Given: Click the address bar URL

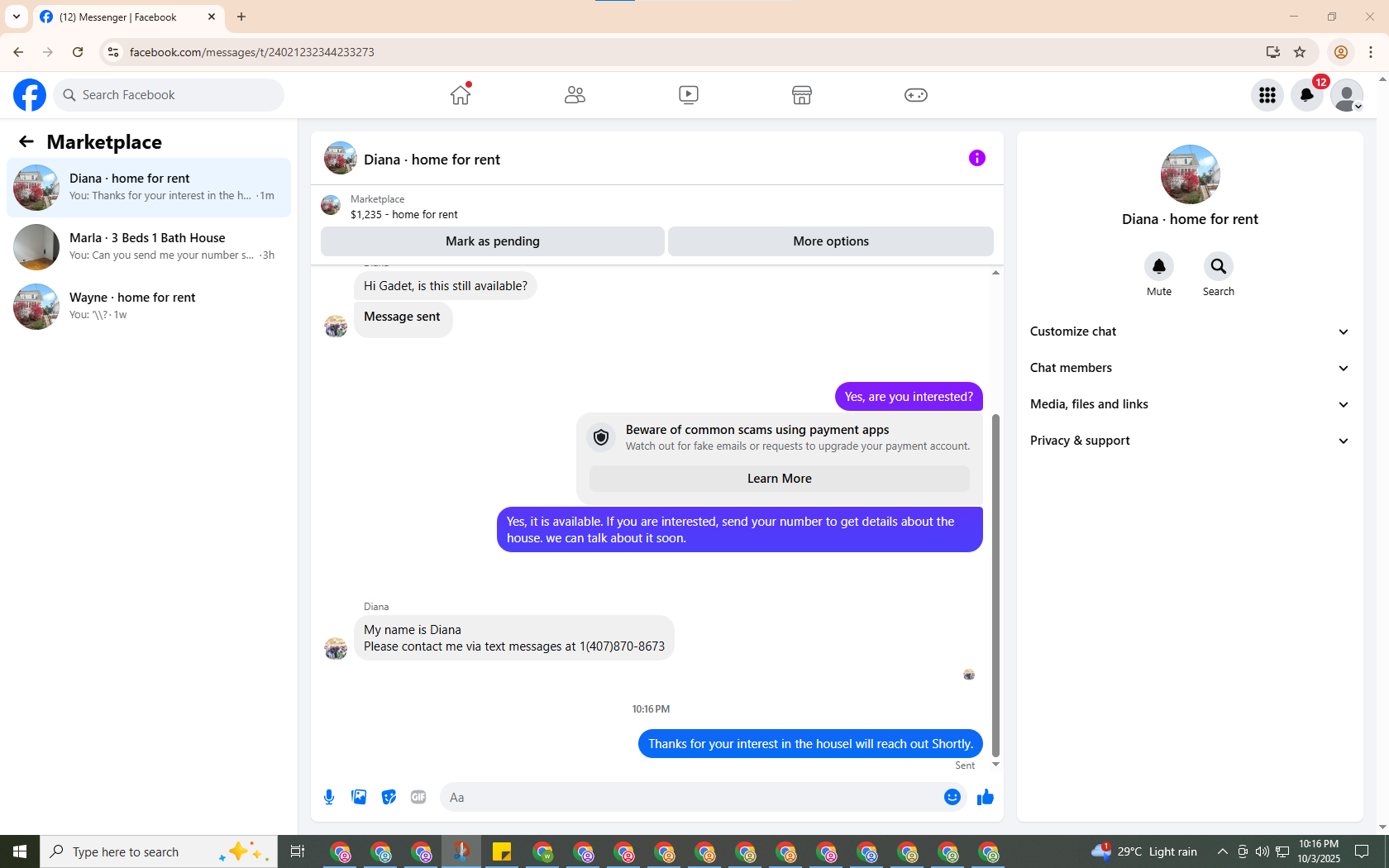Looking at the screenshot, I should point(251,52).
